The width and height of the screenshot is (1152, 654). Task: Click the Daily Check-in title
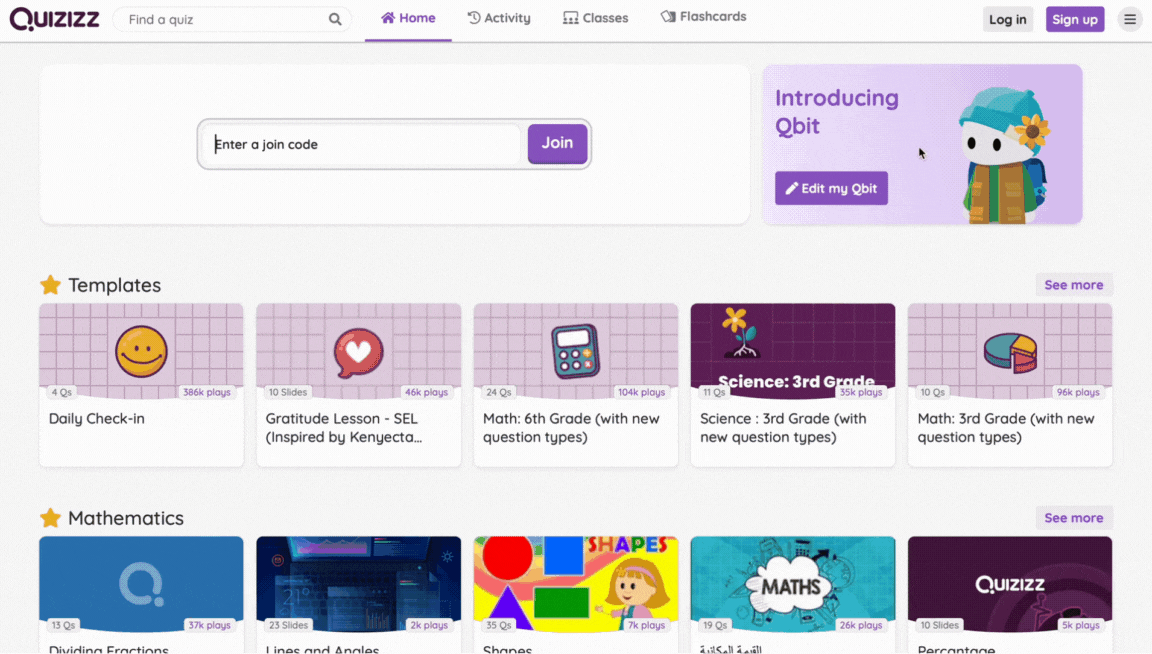coord(97,418)
